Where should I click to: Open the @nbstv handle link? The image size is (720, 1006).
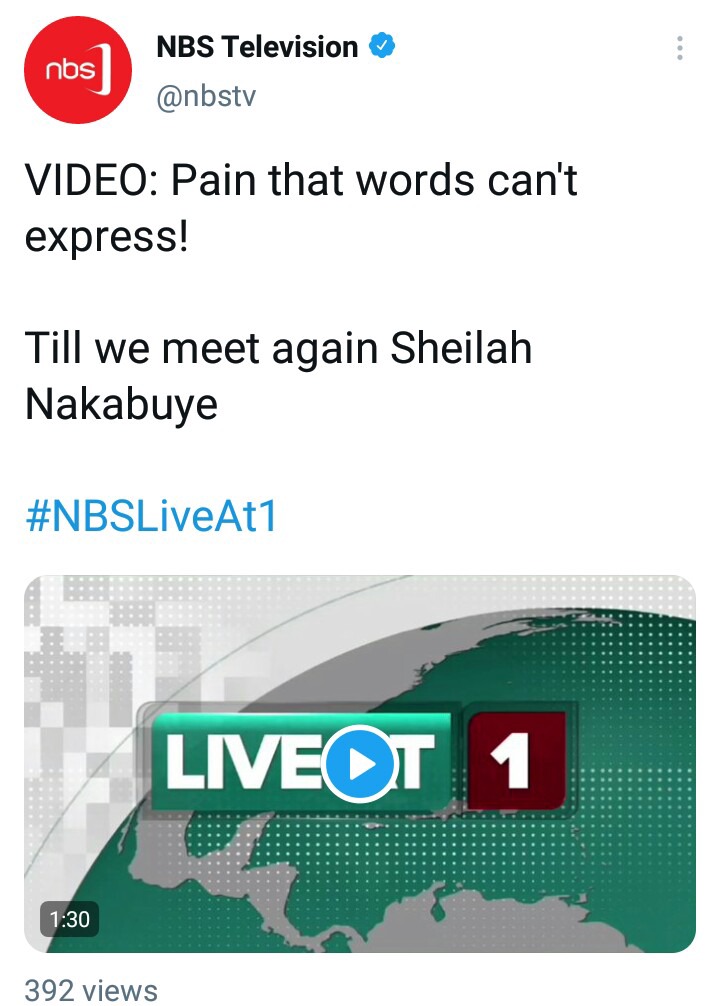[x=206, y=96]
